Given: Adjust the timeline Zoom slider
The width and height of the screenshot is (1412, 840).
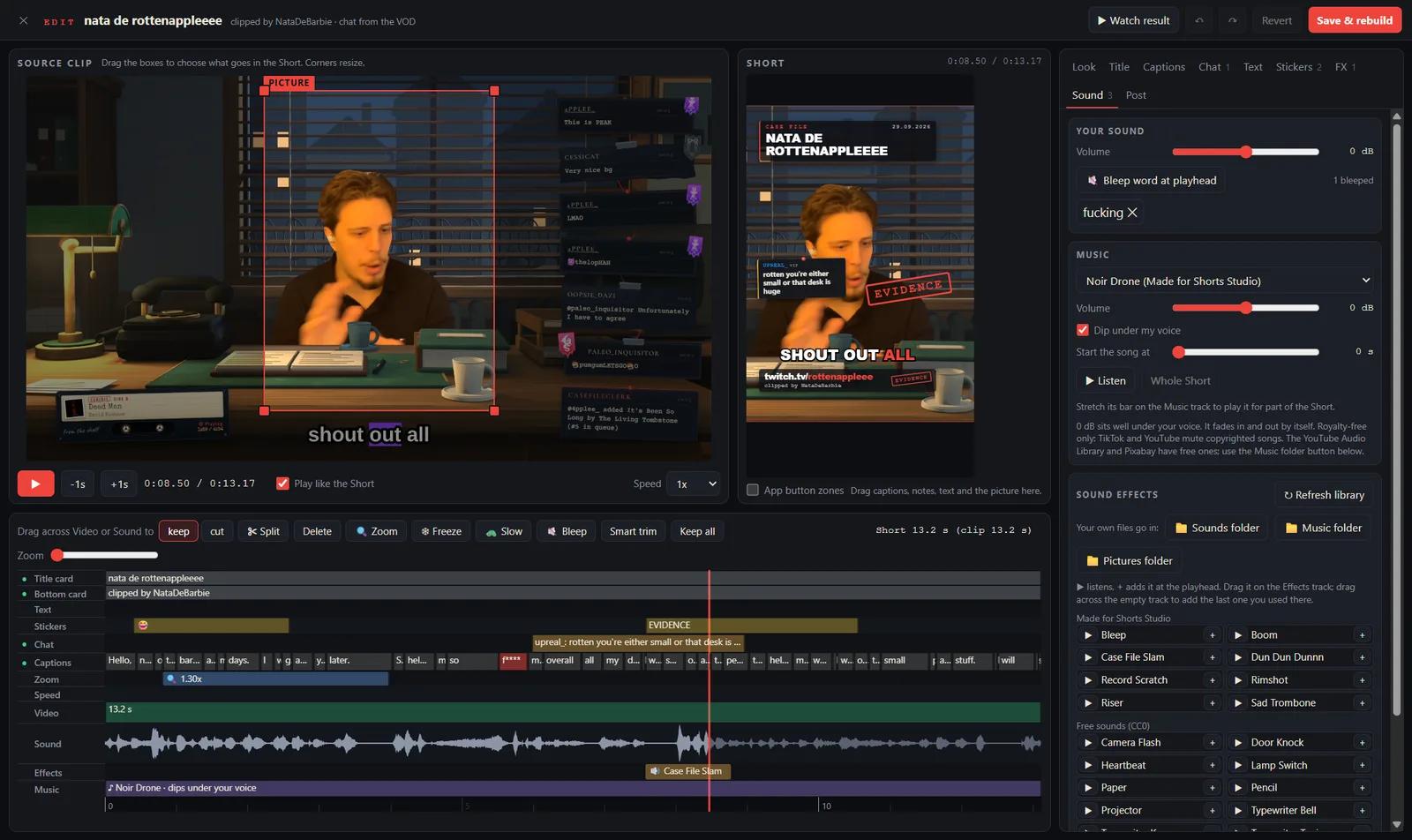Looking at the screenshot, I should point(106,555).
